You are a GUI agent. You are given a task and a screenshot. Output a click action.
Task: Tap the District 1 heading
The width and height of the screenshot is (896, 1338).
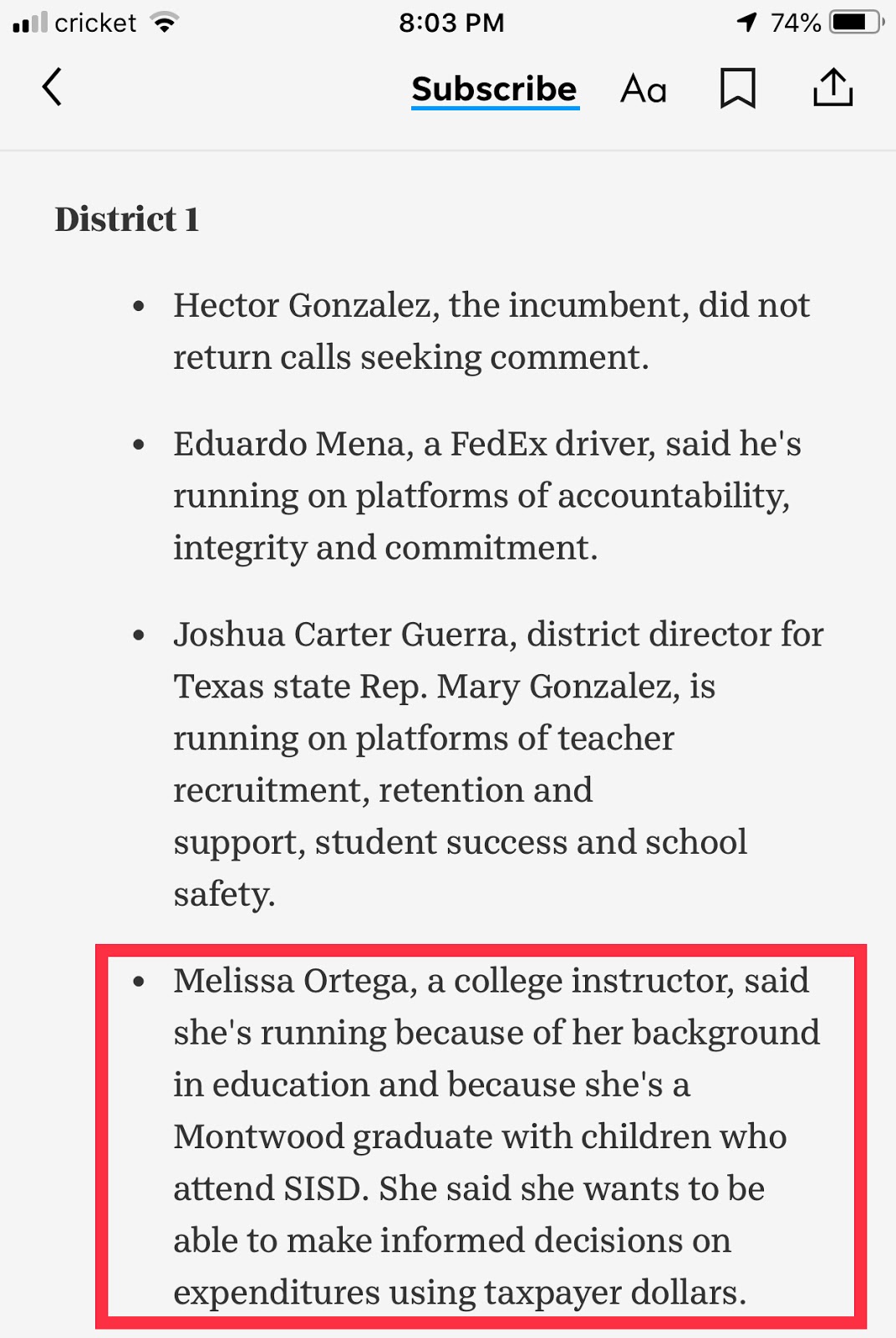127,220
